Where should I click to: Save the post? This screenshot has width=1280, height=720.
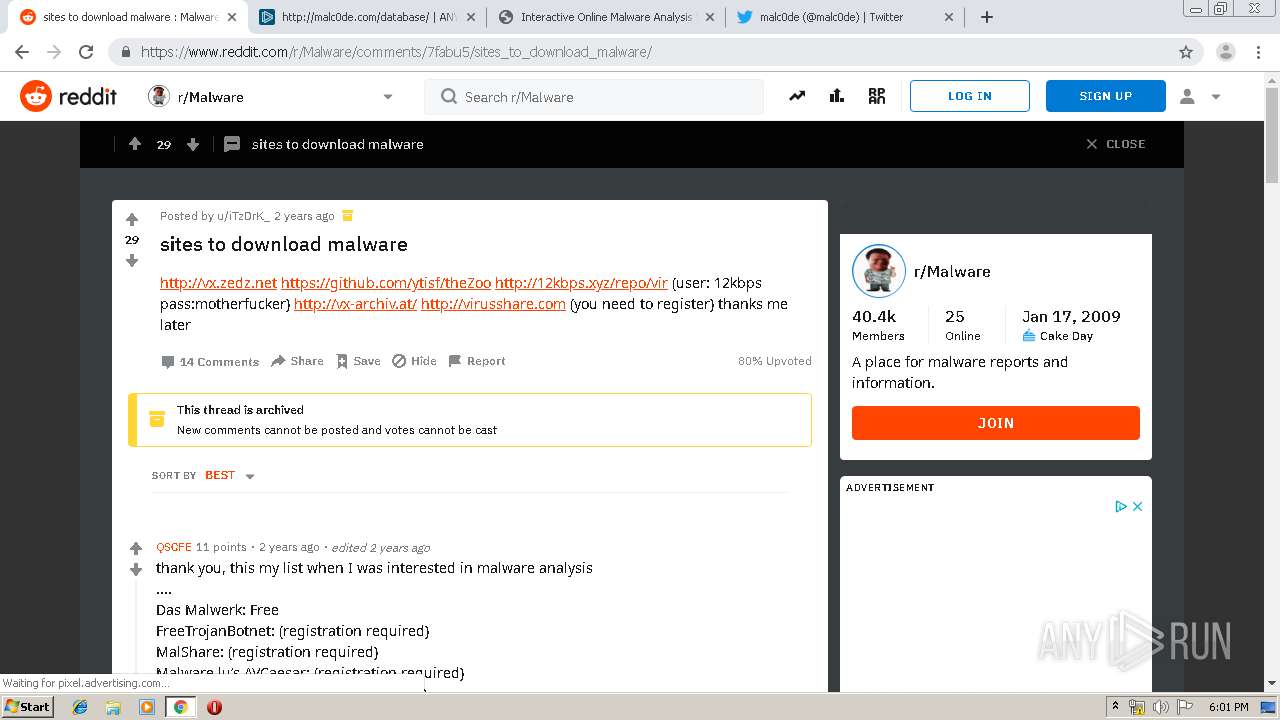[x=358, y=361]
